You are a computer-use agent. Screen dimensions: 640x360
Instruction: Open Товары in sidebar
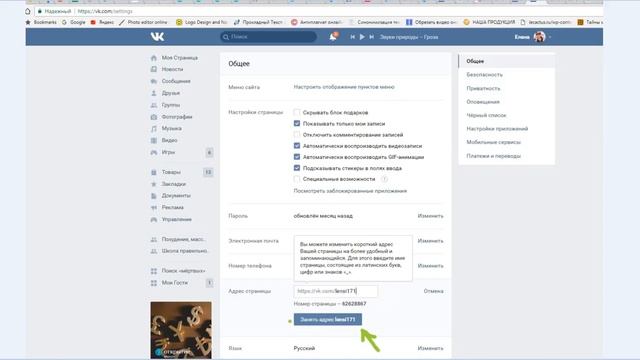[171, 172]
